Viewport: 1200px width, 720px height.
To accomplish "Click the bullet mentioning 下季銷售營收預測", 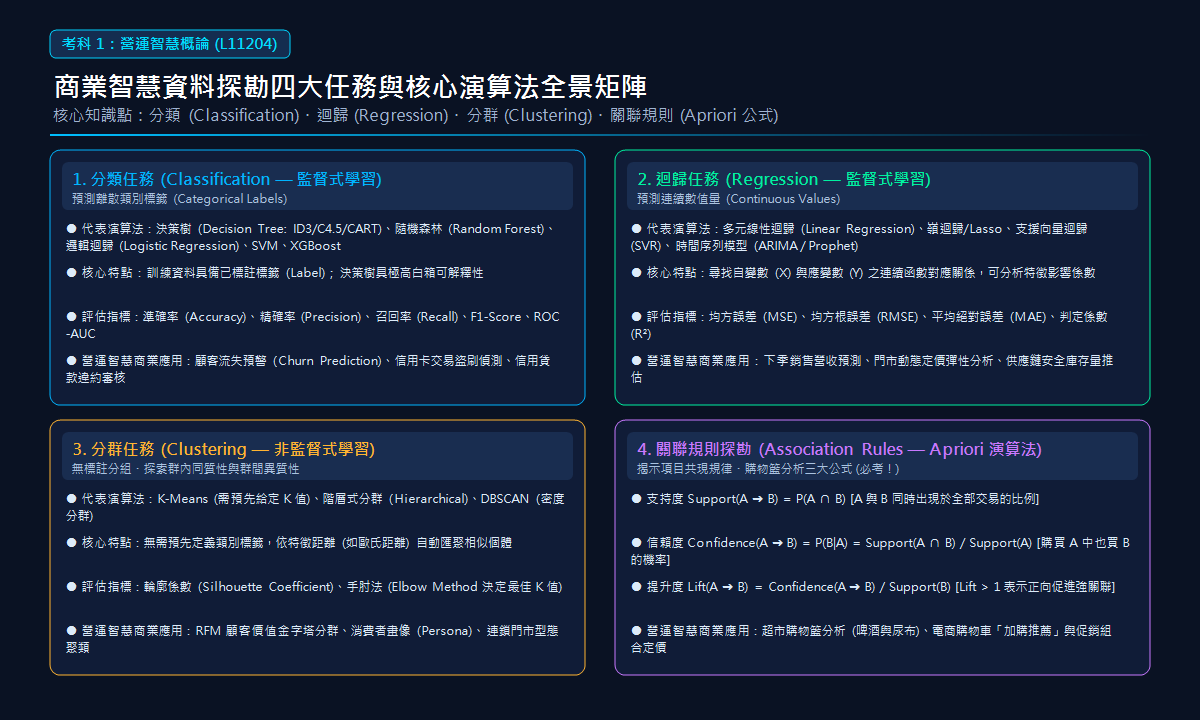I will coord(872,369).
